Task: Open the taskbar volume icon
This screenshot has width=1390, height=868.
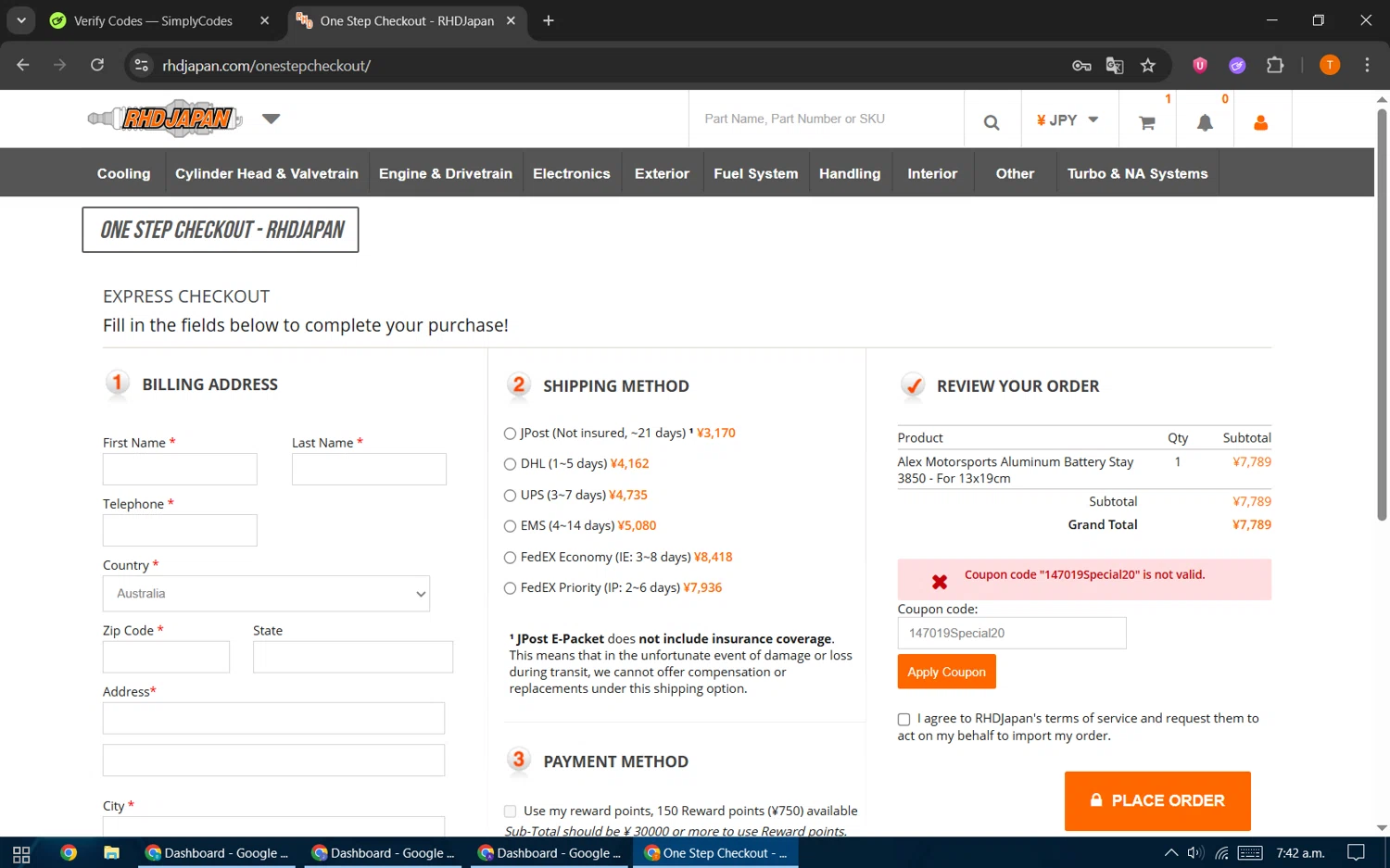Action: point(1195,853)
